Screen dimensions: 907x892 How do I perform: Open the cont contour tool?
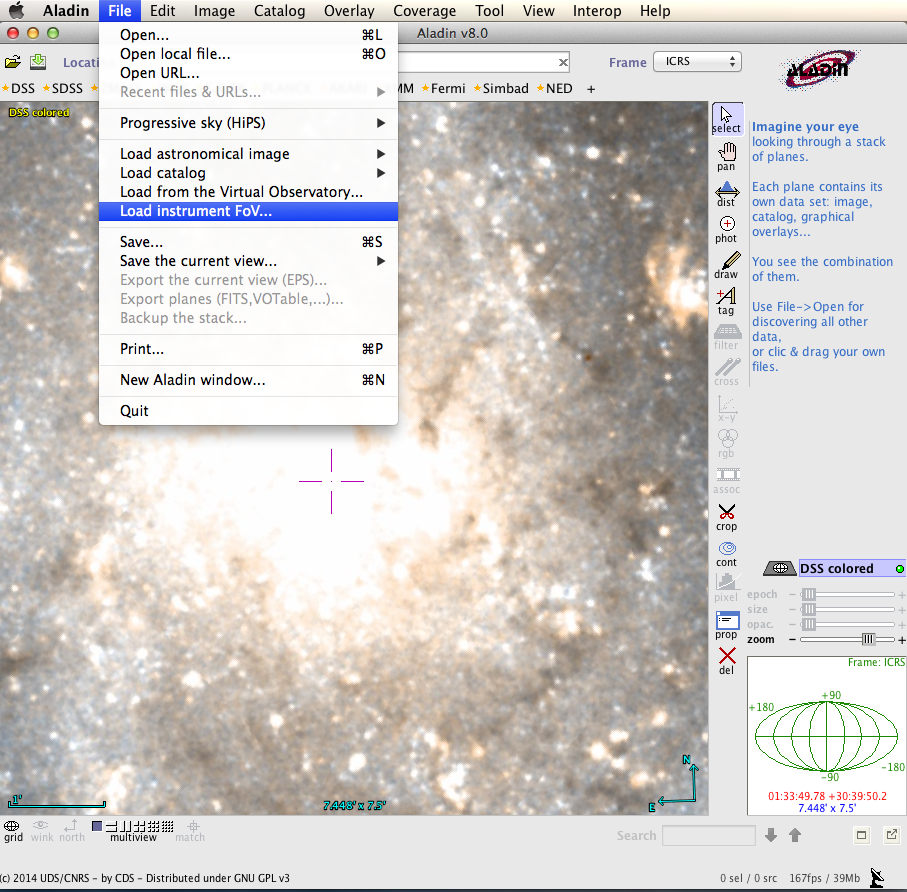tap(726, 551)
